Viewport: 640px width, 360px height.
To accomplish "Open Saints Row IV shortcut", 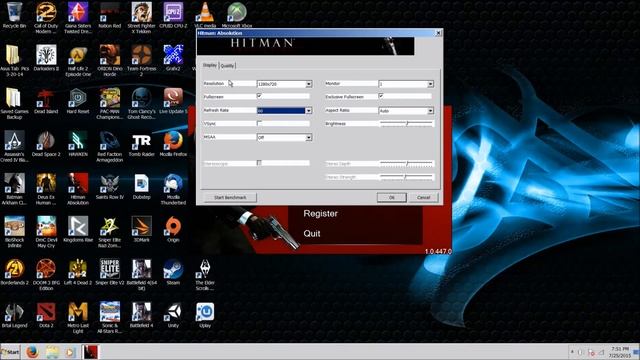I will click(x=110, y=186).
